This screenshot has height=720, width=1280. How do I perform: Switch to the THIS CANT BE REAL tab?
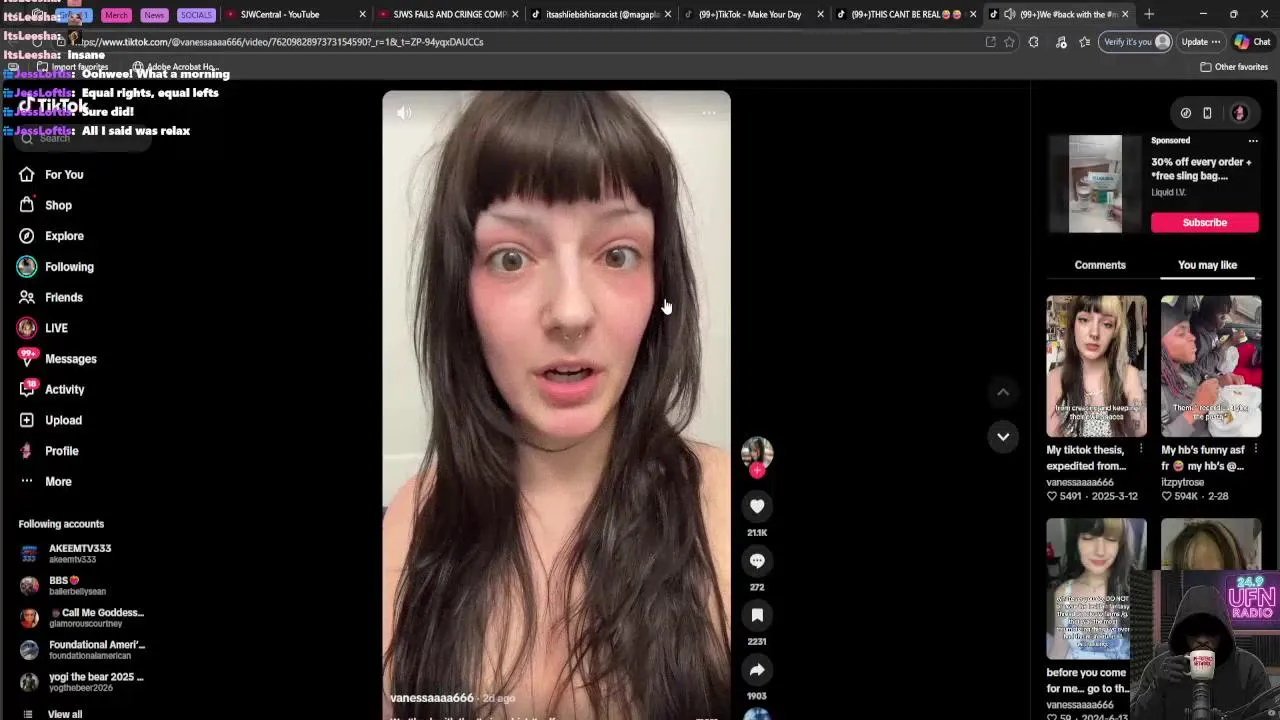(x=905, y=14)
